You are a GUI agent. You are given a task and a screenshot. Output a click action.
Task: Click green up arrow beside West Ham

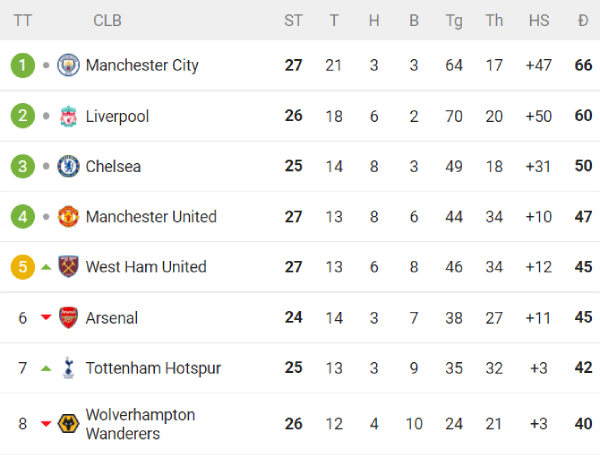click(45, 267)
